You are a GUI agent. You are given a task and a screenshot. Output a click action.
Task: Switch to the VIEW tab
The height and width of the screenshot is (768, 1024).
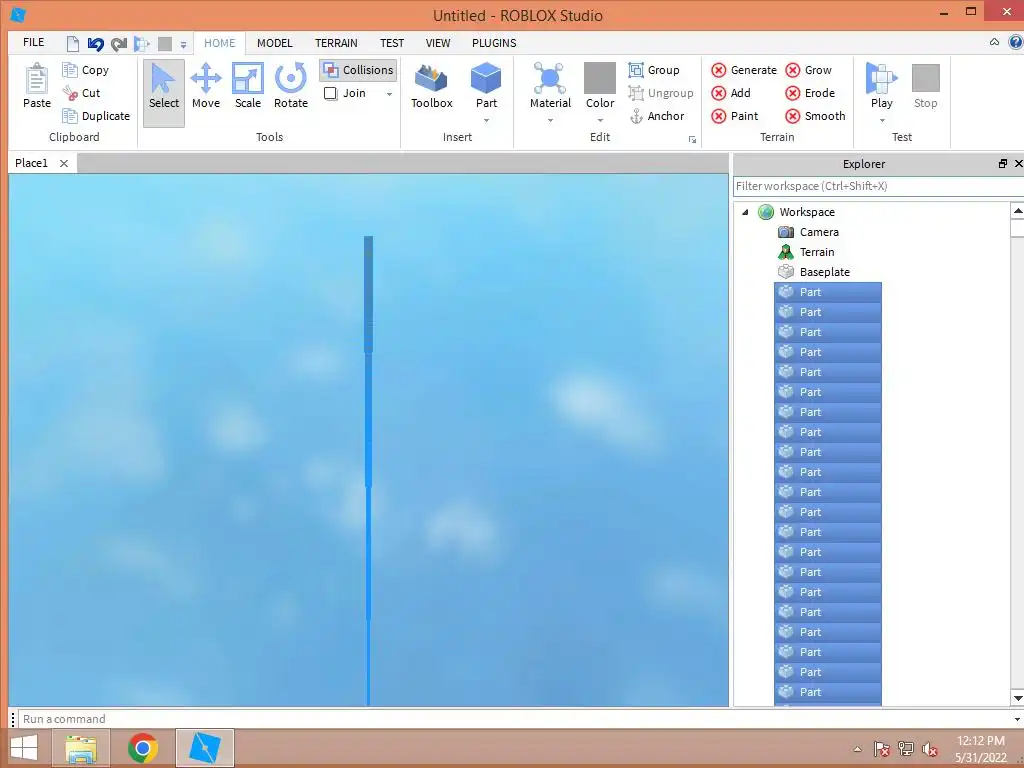(438, 43)
